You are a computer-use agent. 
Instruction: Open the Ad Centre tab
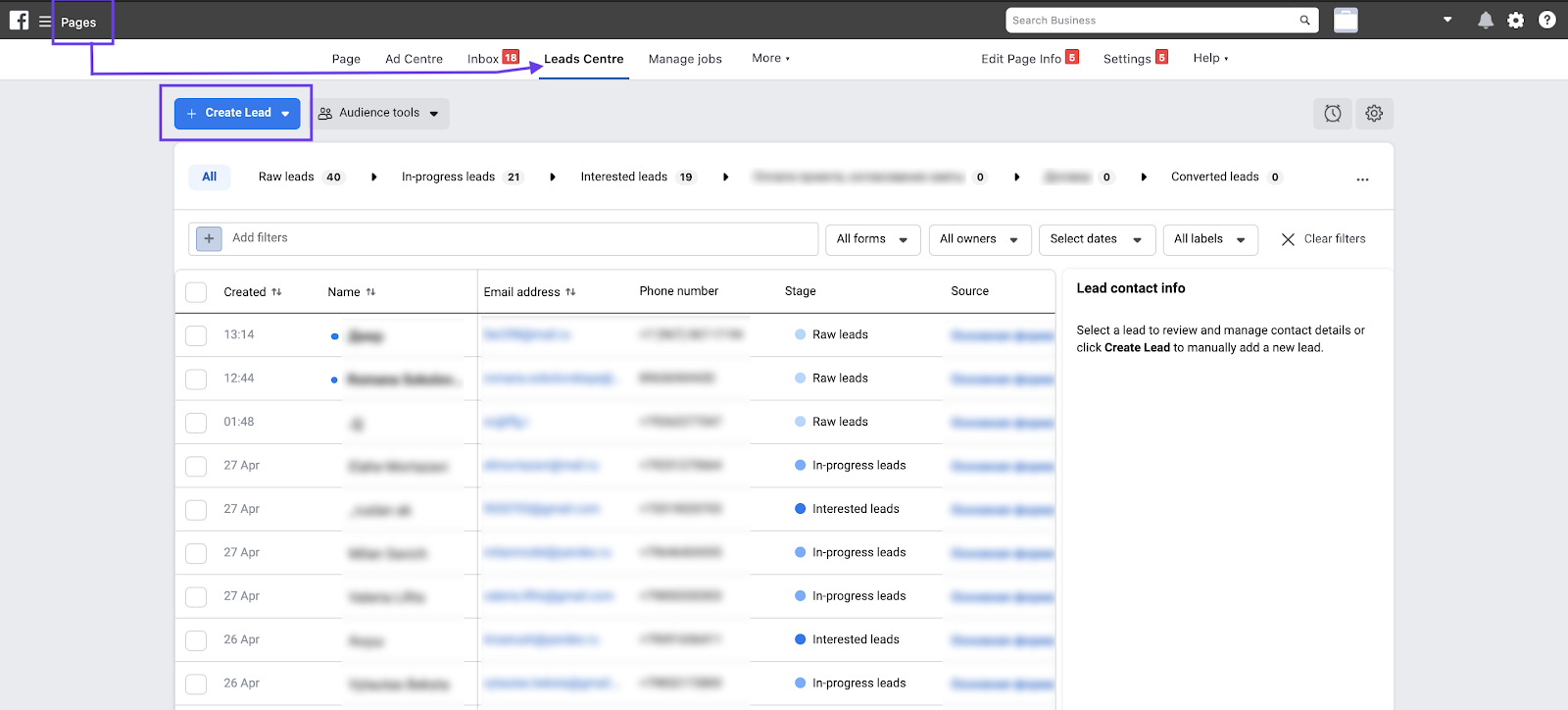(x=414, y=59)
